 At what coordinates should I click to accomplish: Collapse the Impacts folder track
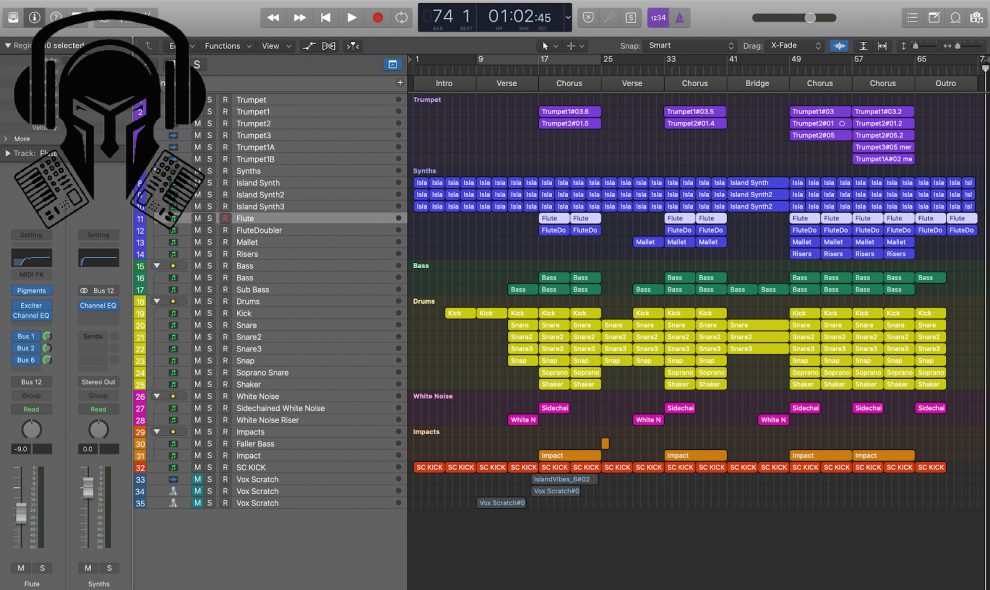[x=157, y=432]
